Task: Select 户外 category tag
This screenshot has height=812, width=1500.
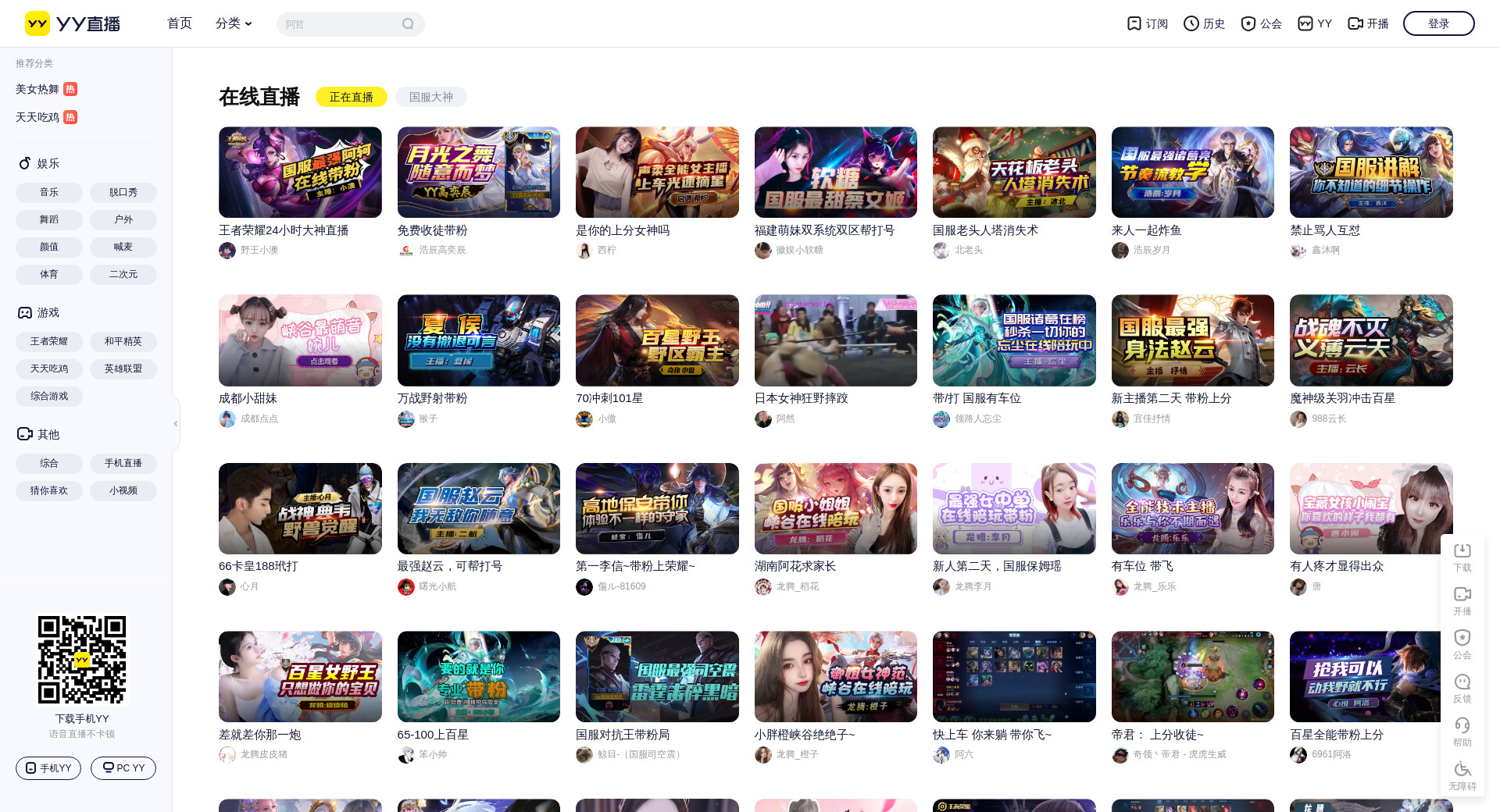Action: (123, 219)
